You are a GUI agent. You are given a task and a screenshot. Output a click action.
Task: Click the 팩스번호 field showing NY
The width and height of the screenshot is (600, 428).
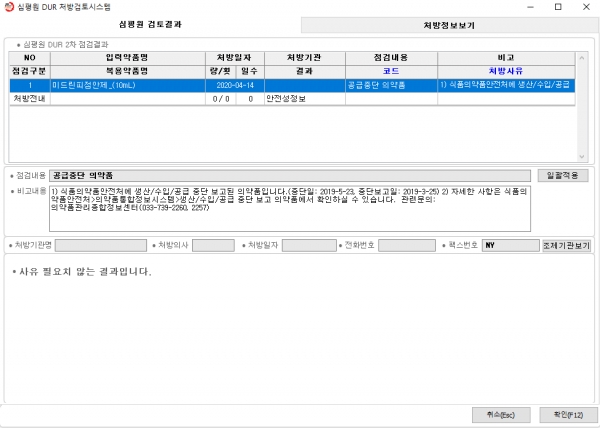click(x=509, y=245)
